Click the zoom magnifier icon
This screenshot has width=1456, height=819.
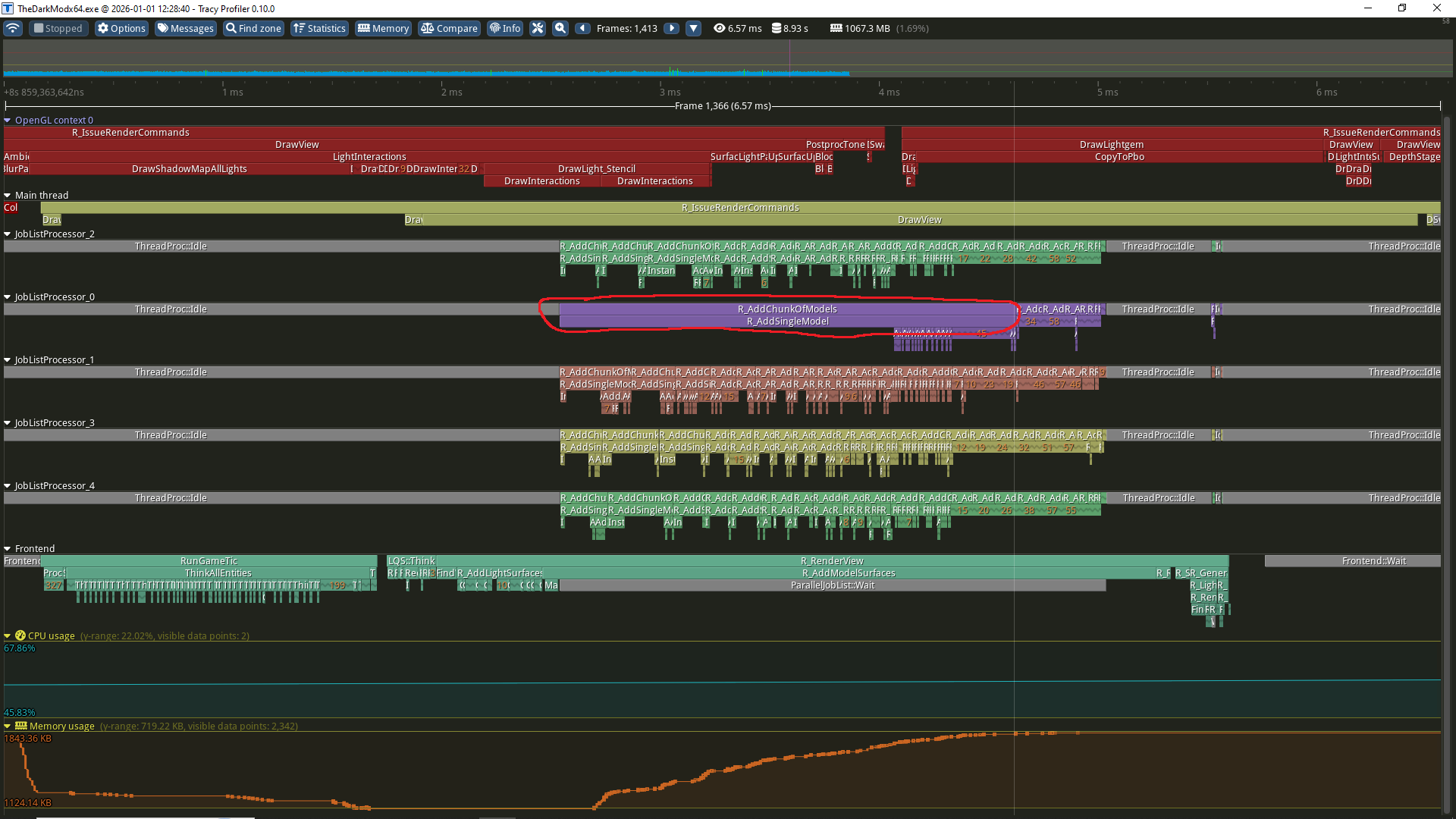(560, 28)
